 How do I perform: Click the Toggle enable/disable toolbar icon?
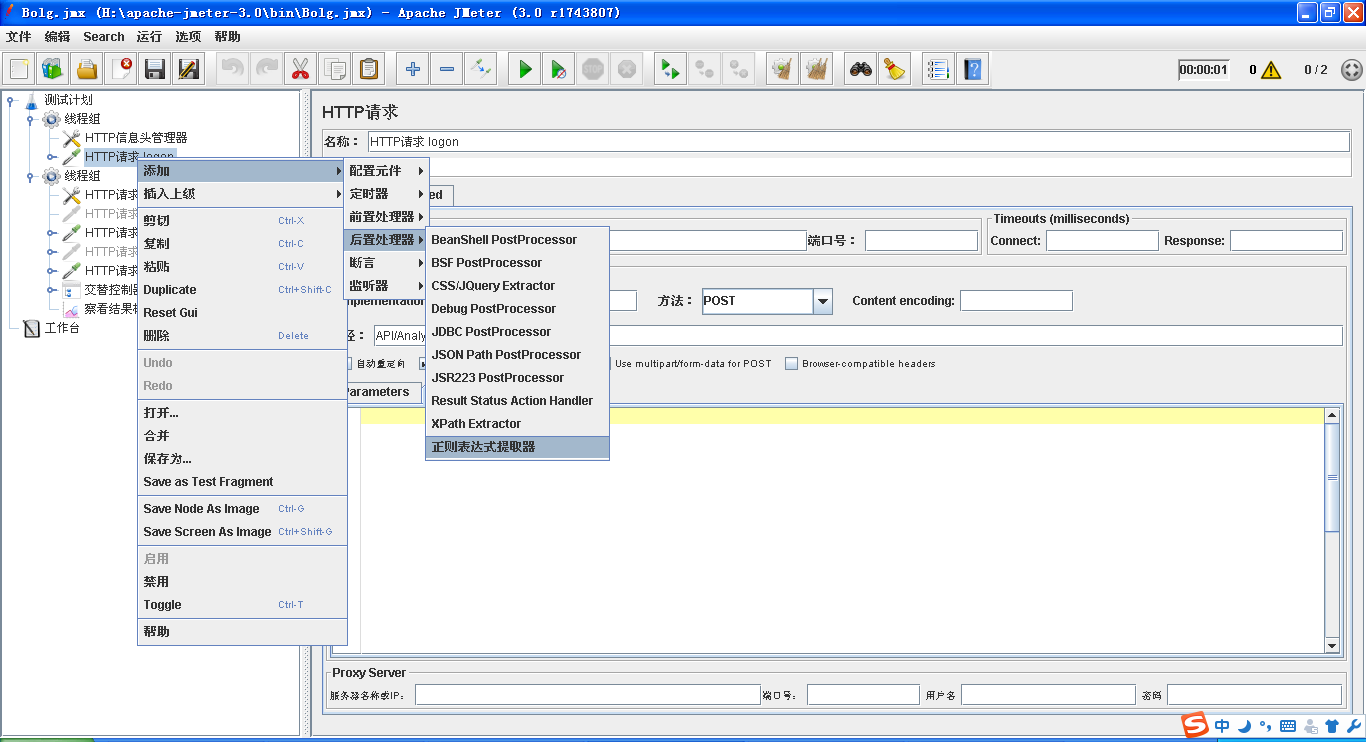[481, 69]
